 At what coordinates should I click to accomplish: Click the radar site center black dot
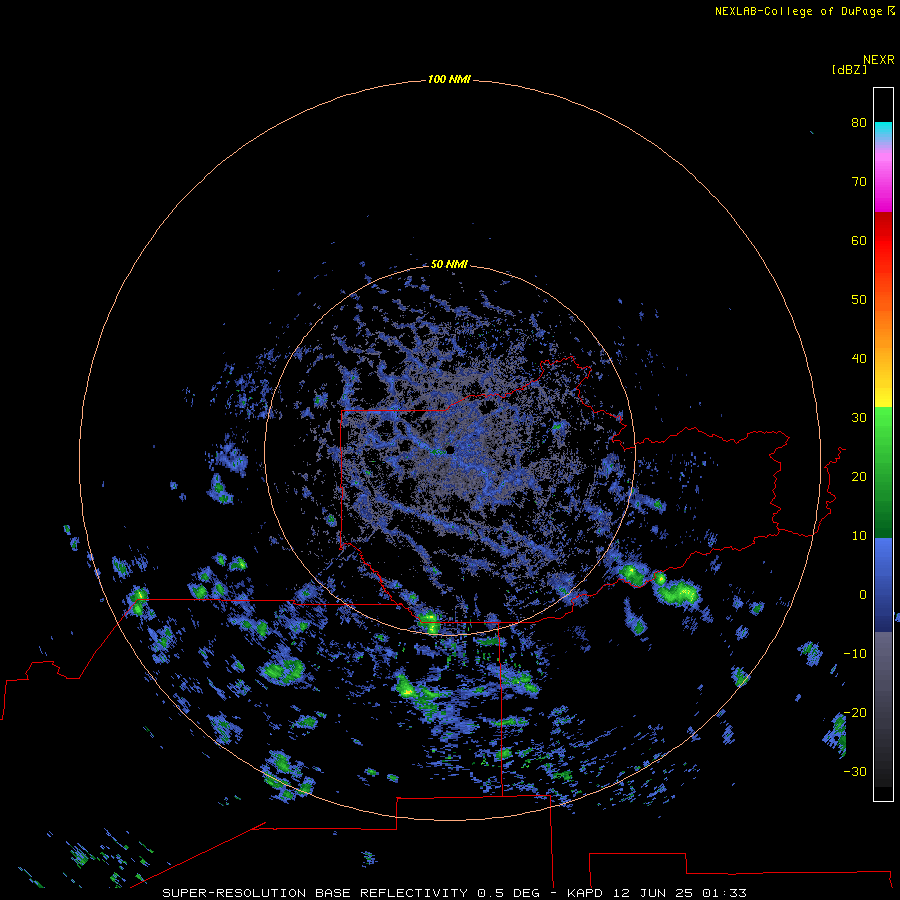point(450,450)
